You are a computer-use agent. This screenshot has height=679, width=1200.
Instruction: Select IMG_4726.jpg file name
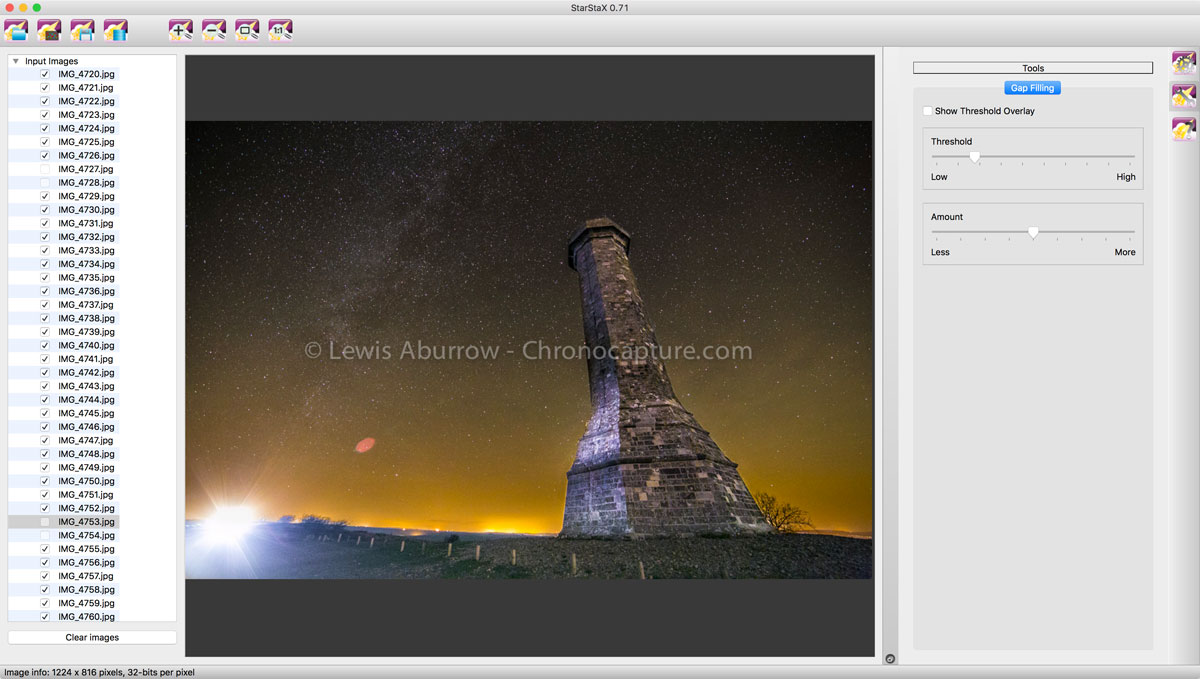coord(86,156)
